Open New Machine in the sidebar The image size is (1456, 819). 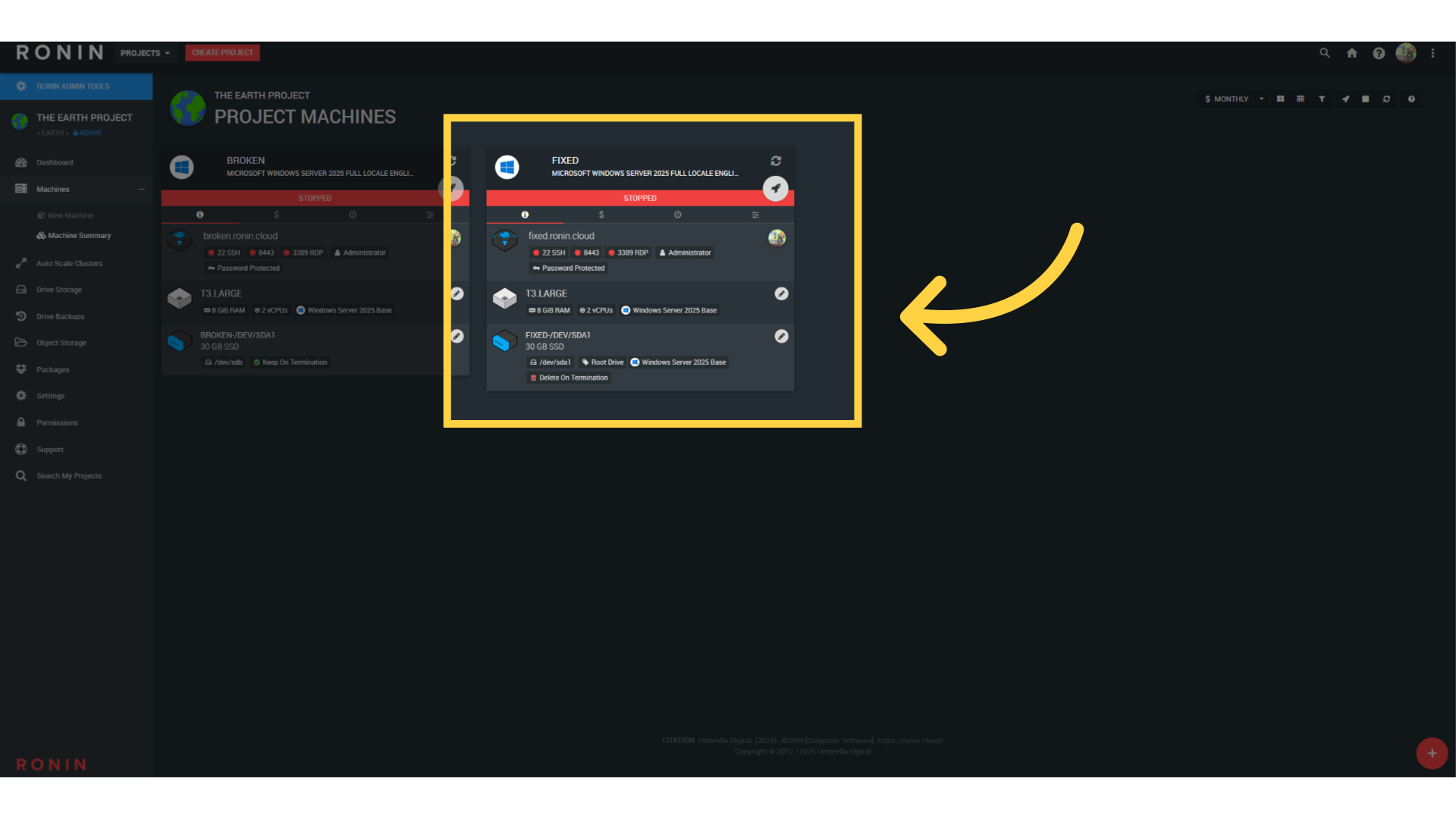[71, 215]
